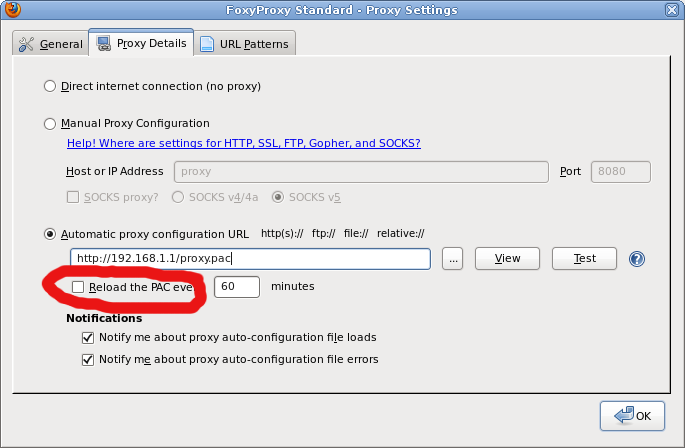Select SOCKS v4/4a radio button
This screenshot has height=448, width=685.
(178, 197)
